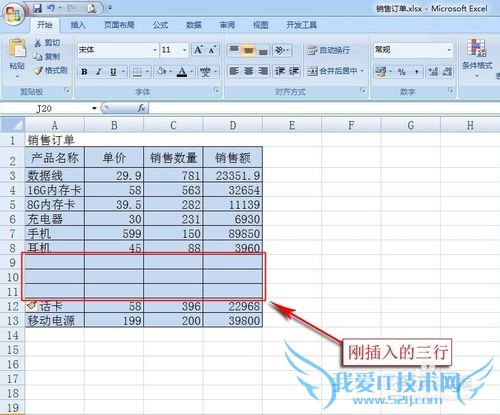Image resolution: width=500 pixels, height=415 pixels.
Task: Open the 公式 tab
Action: coord(160,25)
